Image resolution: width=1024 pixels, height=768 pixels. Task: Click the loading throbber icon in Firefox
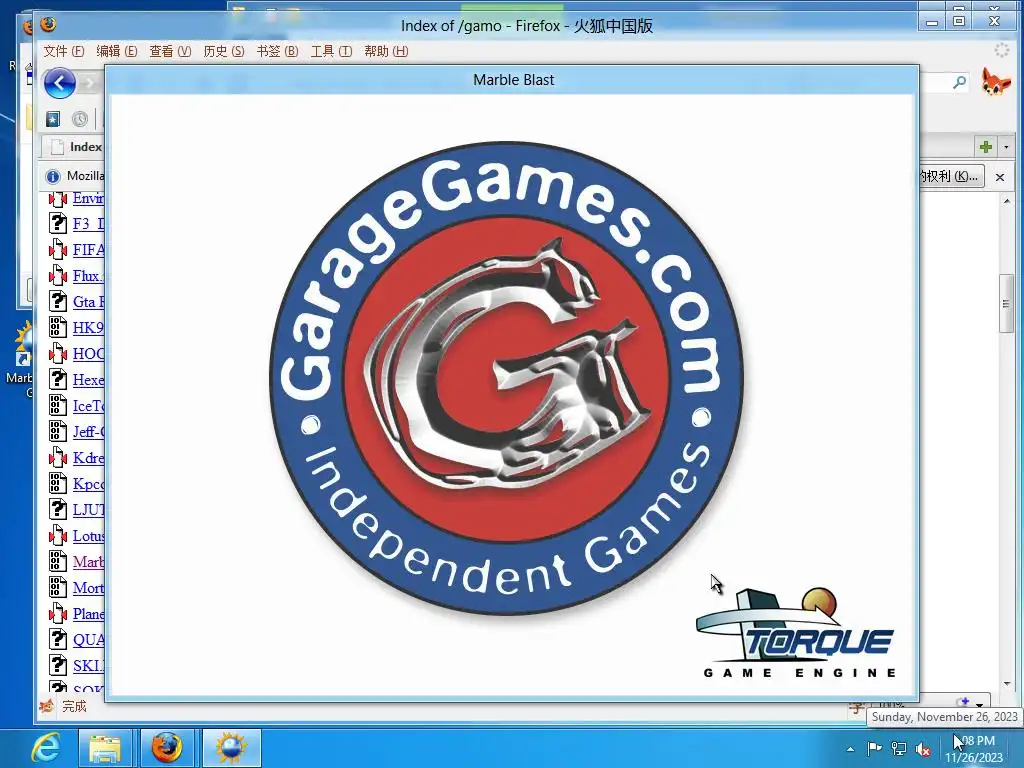pos(1001,50)
